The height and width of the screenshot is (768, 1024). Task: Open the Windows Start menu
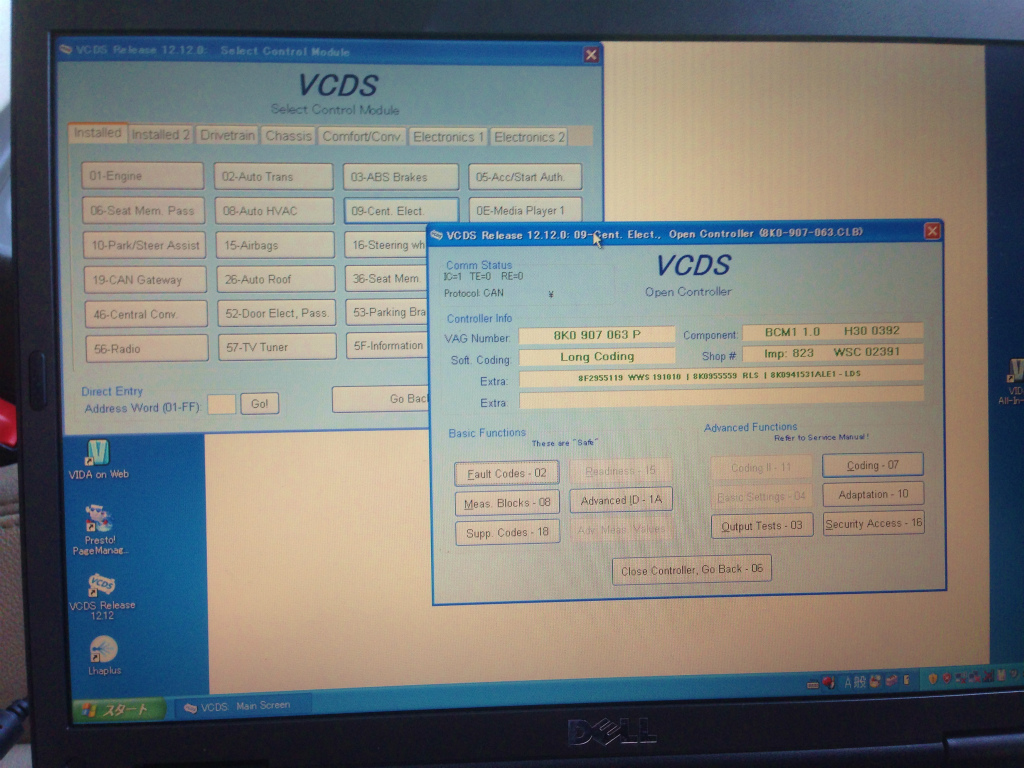coord(118,709)
